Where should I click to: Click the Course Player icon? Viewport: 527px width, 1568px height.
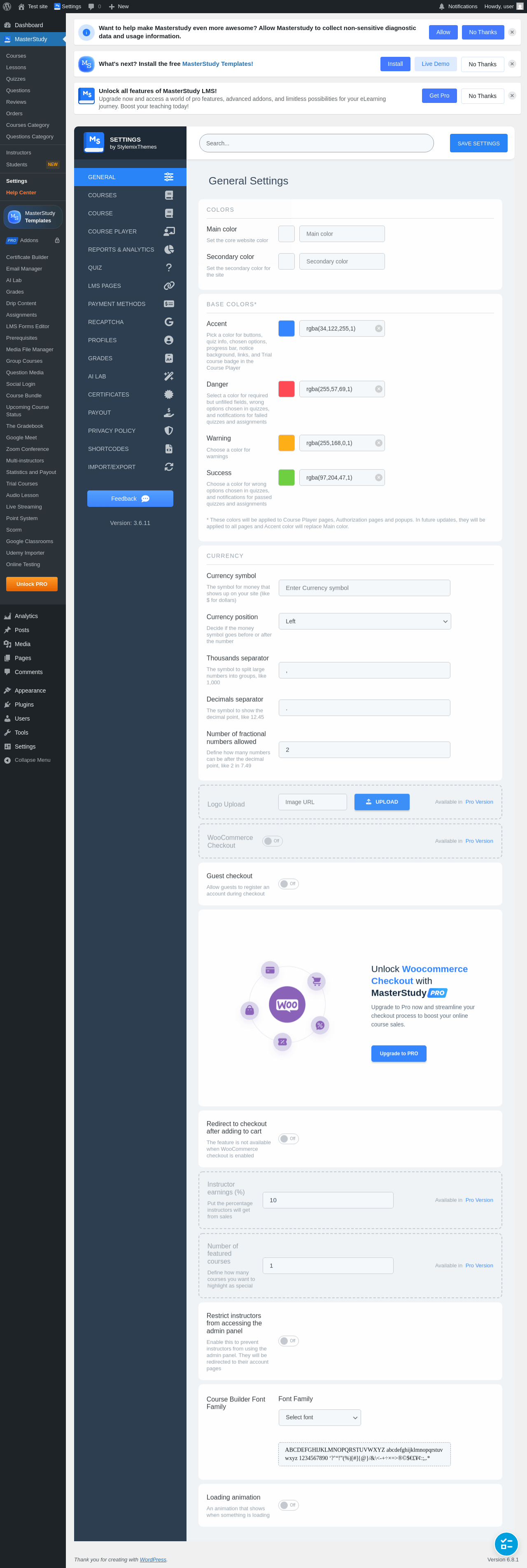(x=168, y=231)
